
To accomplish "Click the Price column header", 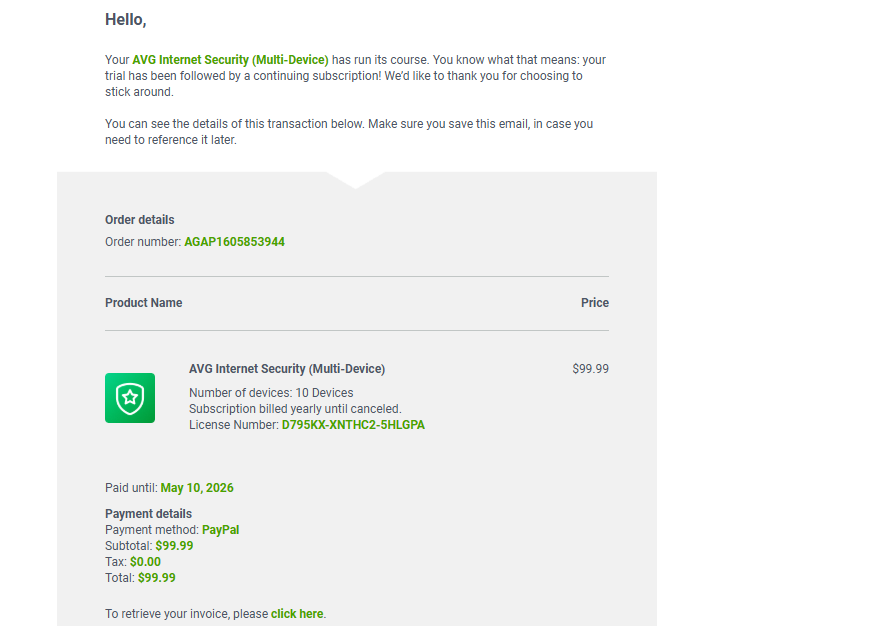I will click(x=595, y=303).
